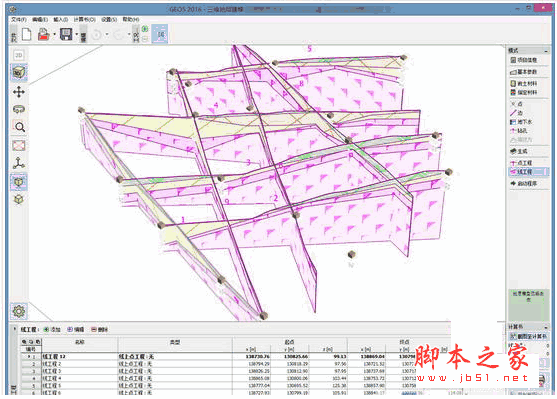Click the rotate view tool icon
Viewport: 557px width, 399px height.
19,109
